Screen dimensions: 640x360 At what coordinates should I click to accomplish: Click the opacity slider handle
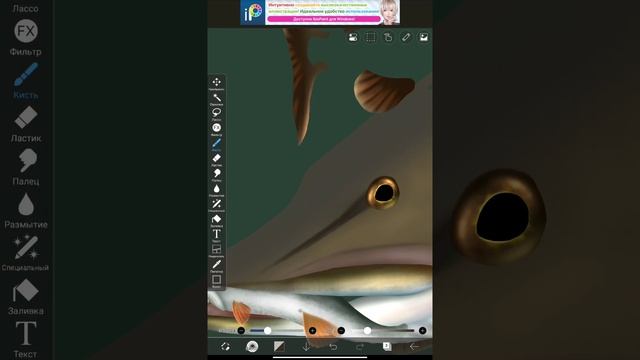click(367, 331)
